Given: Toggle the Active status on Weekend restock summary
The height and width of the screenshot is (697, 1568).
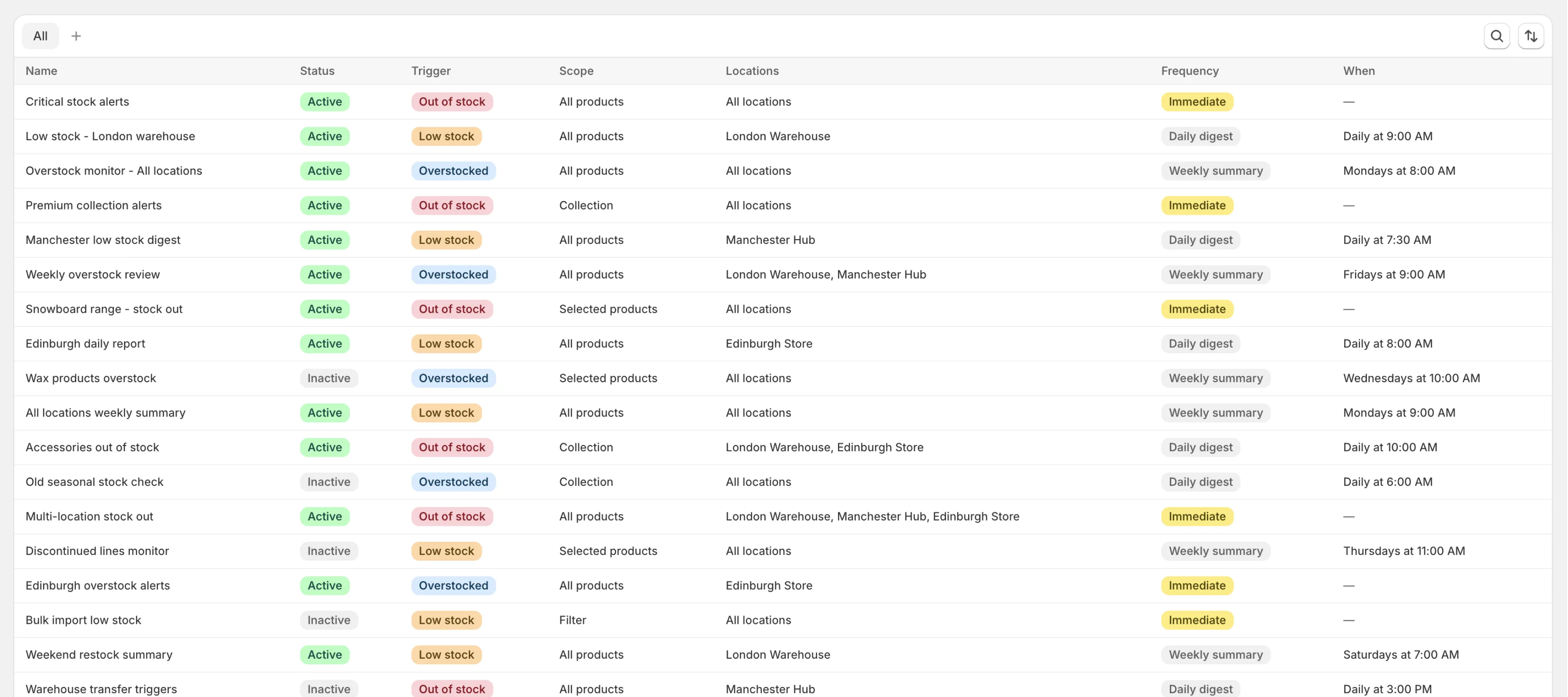Looking at the screenshot, I should pos(324,654).
